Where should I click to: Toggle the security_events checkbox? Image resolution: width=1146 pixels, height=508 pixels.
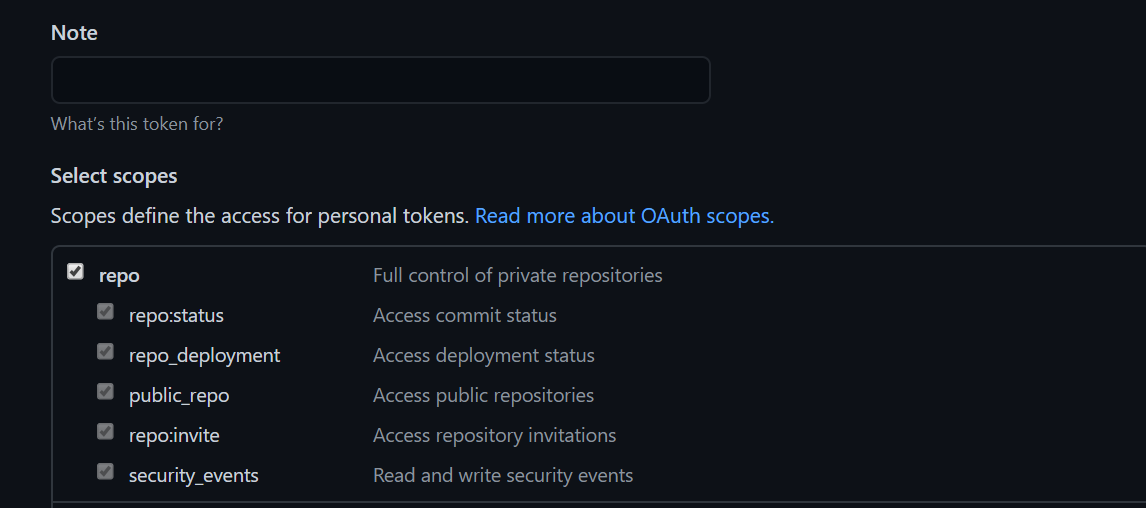click(105, 472)
